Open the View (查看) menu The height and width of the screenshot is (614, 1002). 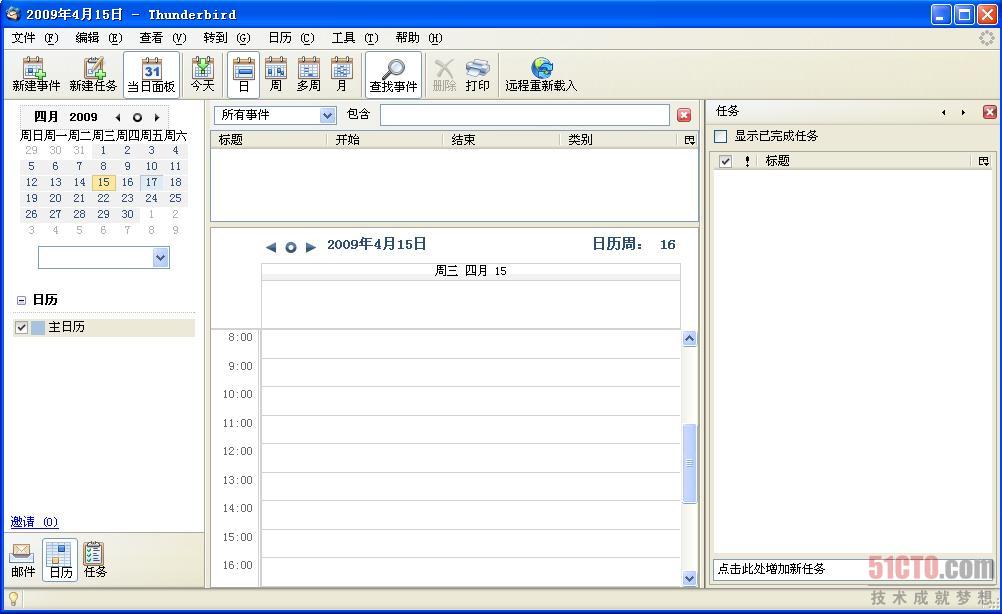point(162,38)
